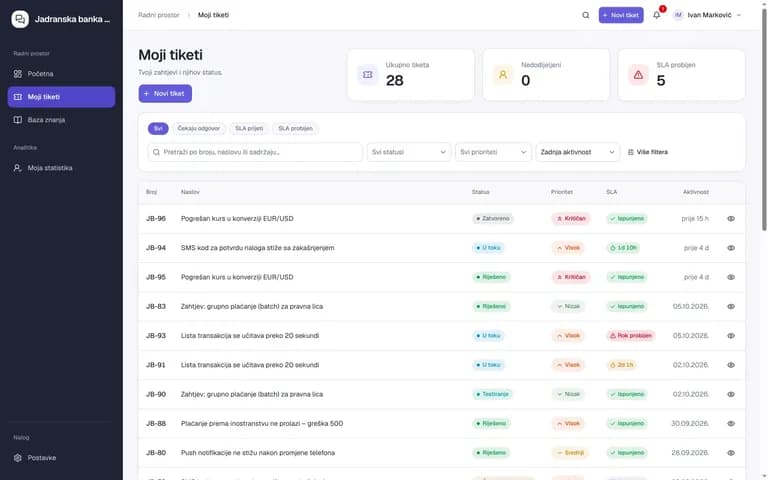The height and width of the screenshot is (480, 768).
Task: View ticket JB-94 via eye icon
Action: click(x=731, y=248)
